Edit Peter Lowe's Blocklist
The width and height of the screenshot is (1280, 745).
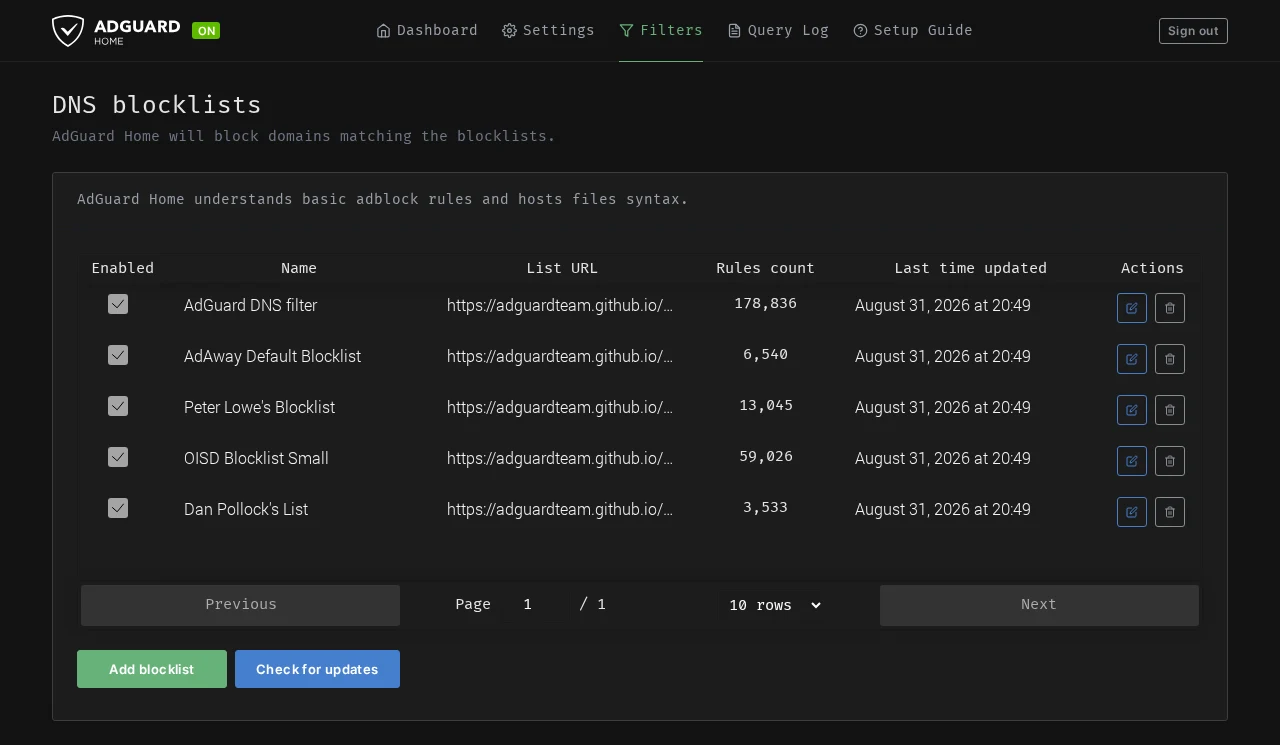[x=1132, y=410]
